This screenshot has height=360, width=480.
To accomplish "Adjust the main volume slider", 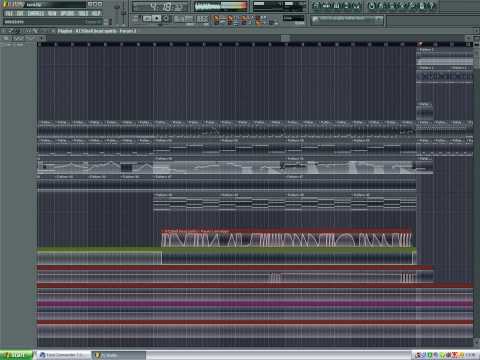I will point(117,13).
